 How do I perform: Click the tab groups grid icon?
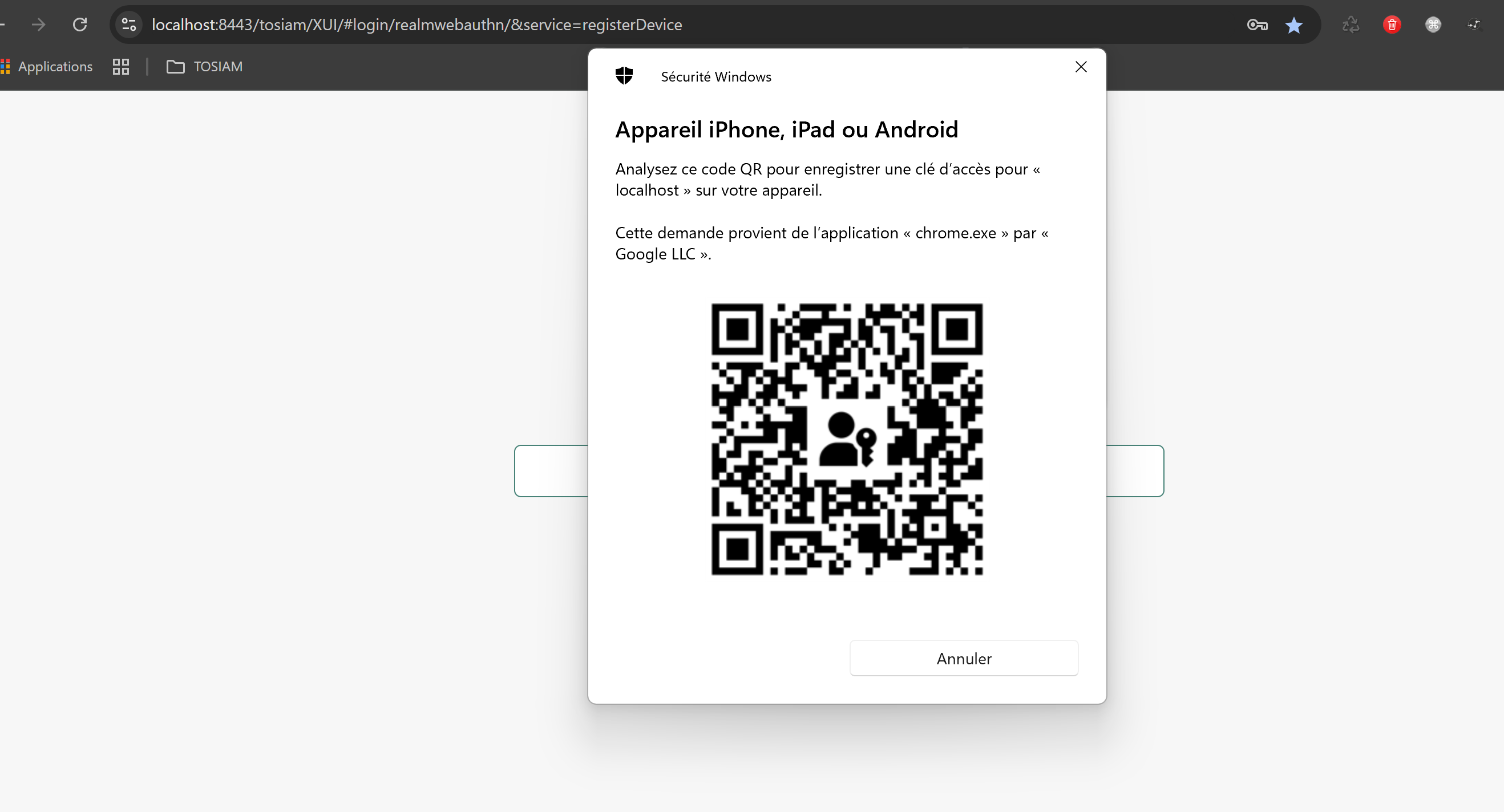[121, 67]
